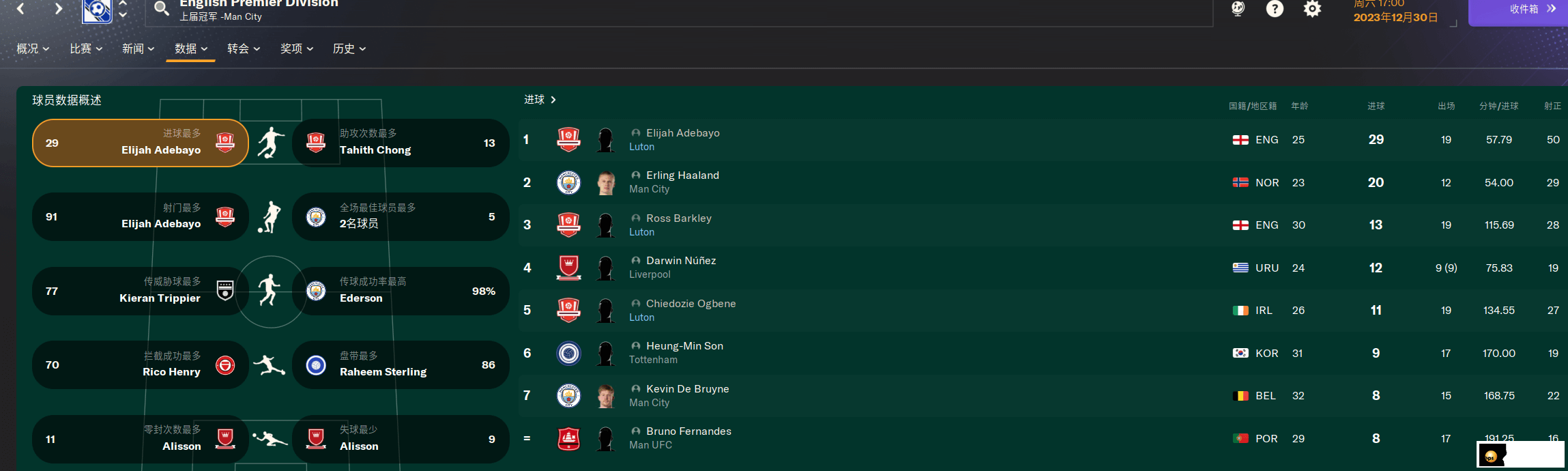Open the help question mark icon
This screenshot has height=471, width=1568.
(x=1274, y=9)
